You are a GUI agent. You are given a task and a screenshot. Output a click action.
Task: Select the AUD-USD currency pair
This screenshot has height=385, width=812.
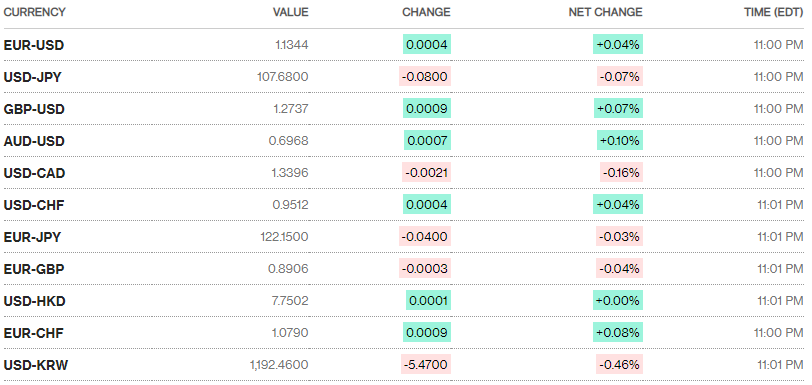(34, 141)
